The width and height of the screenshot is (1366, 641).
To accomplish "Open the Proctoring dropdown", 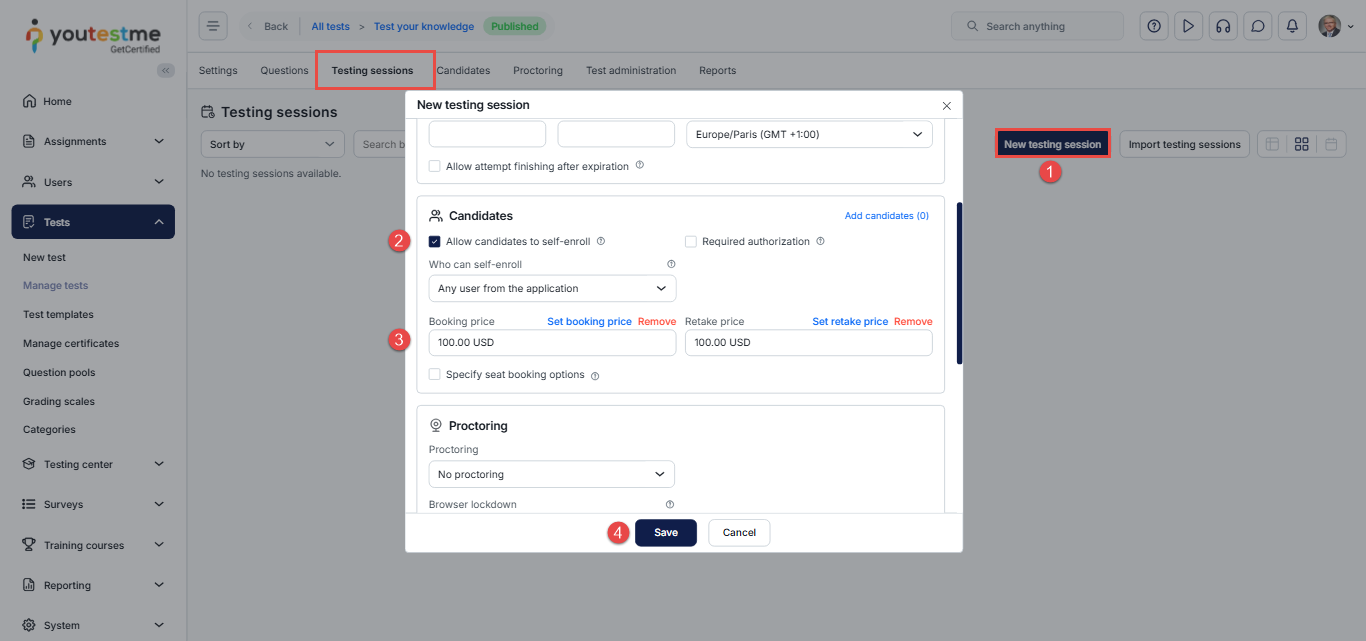I will pos(551,474).
